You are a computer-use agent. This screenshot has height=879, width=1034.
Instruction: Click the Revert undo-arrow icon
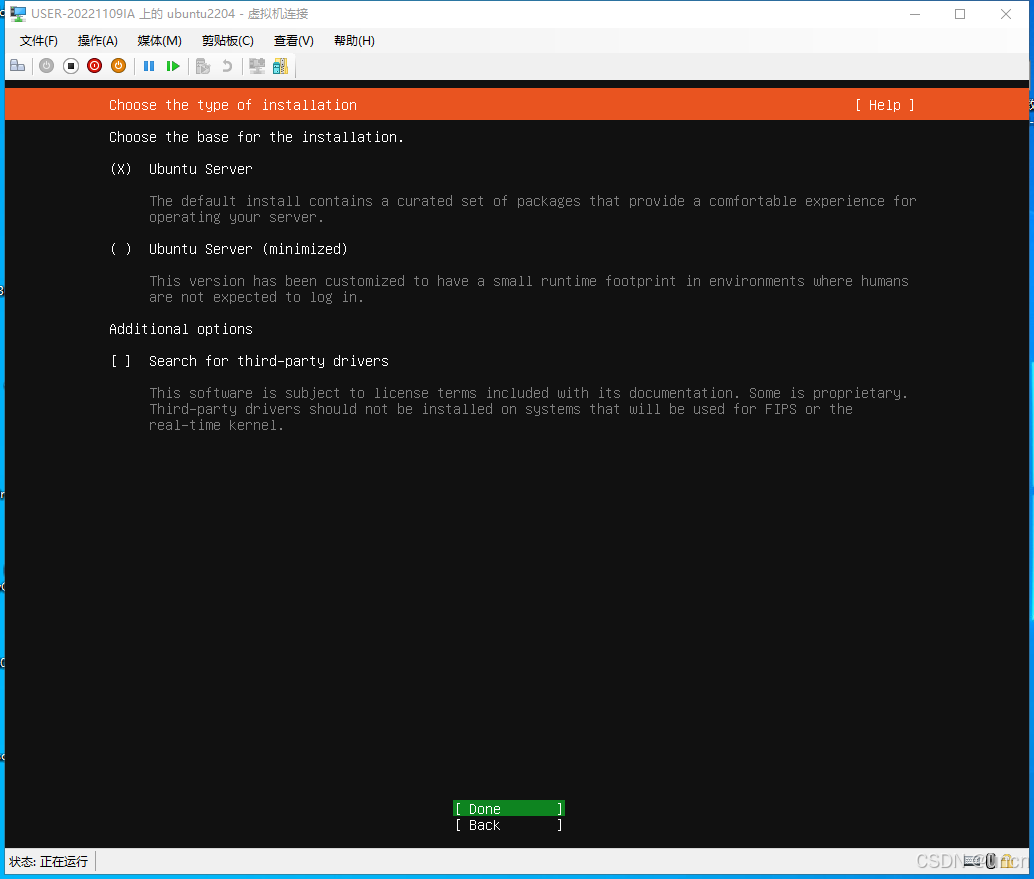227,66
